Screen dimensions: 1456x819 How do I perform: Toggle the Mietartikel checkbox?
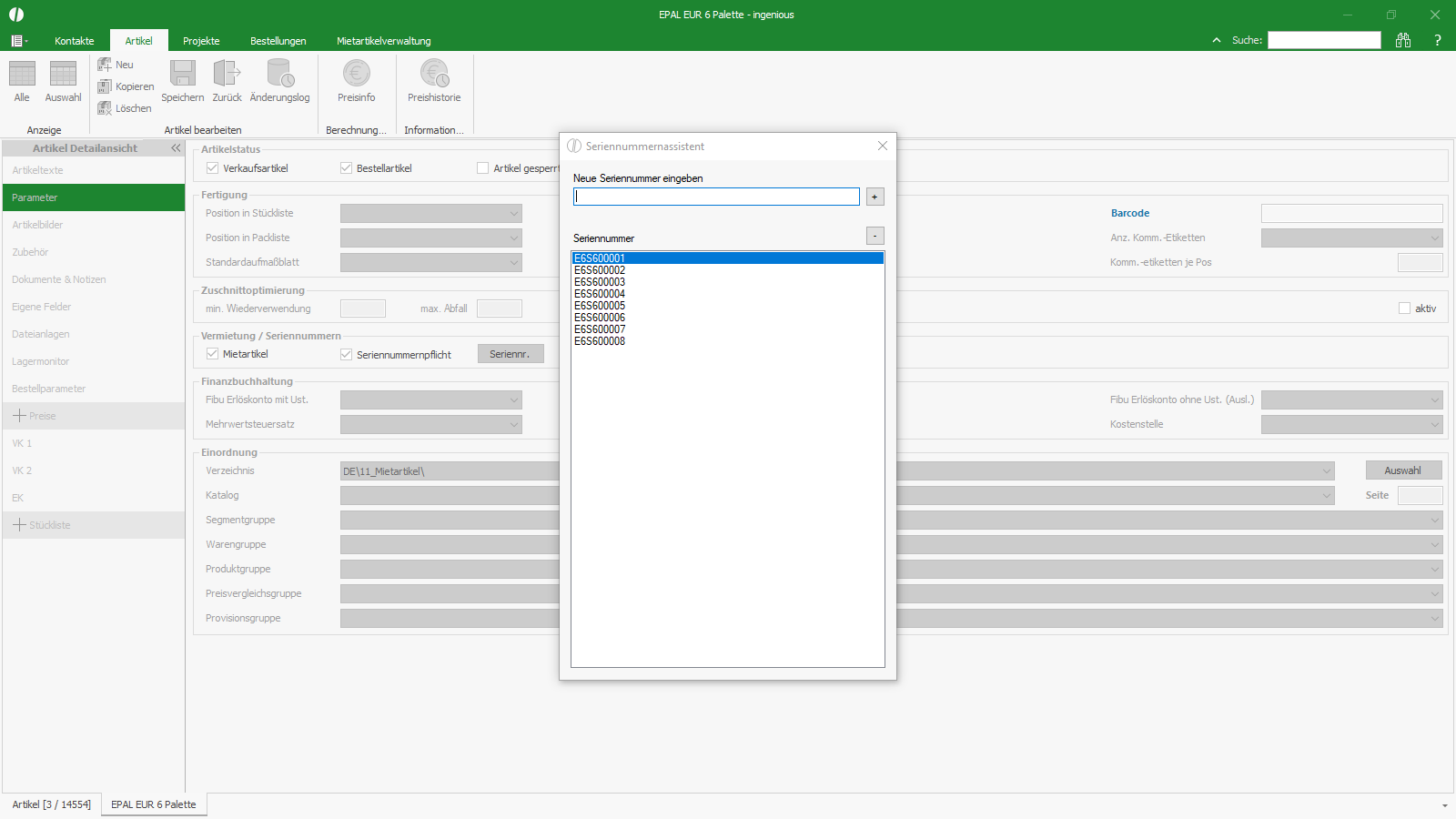pyautogui.click(x=212, y=354)
